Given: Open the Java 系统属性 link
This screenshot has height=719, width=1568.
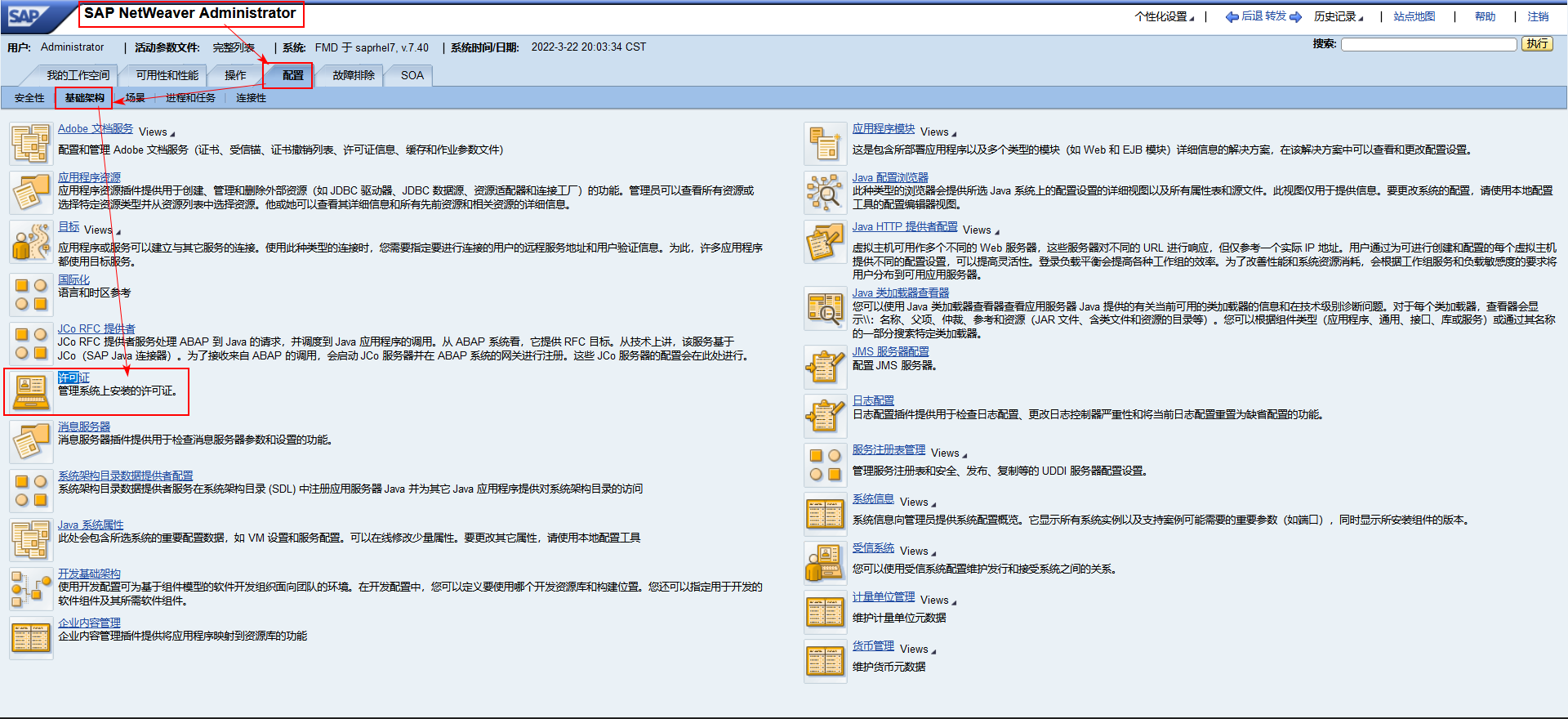Looking at the screenshot, I should (x=91, y=525).
